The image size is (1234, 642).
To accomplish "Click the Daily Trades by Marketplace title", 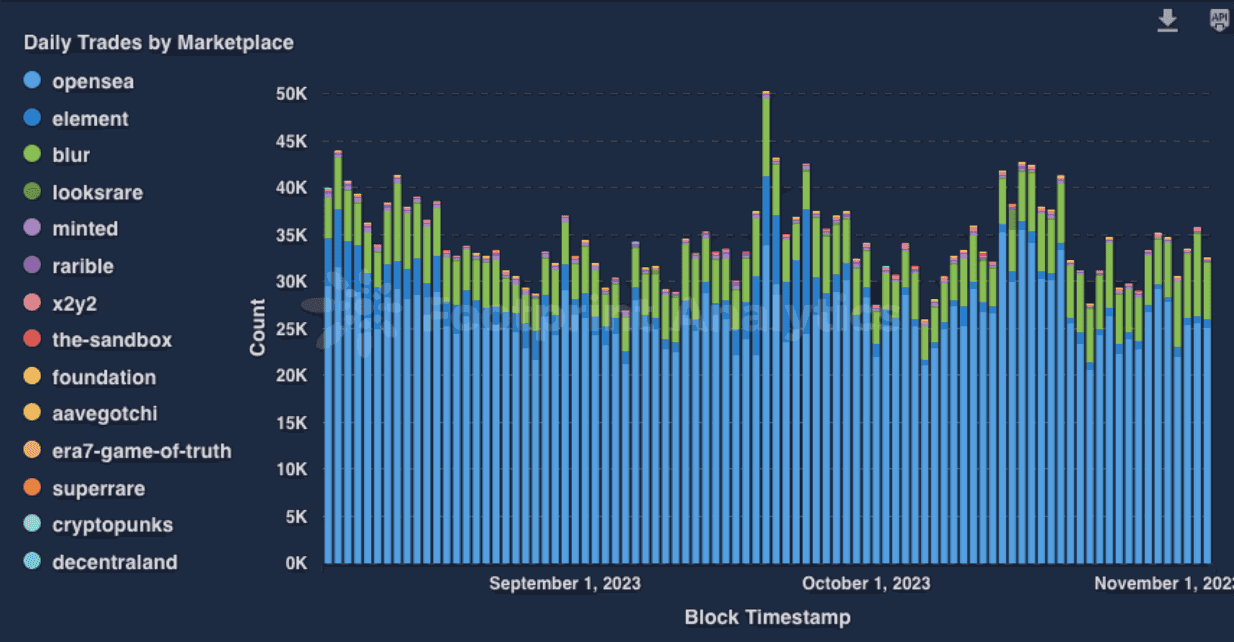I will [158, 42].
